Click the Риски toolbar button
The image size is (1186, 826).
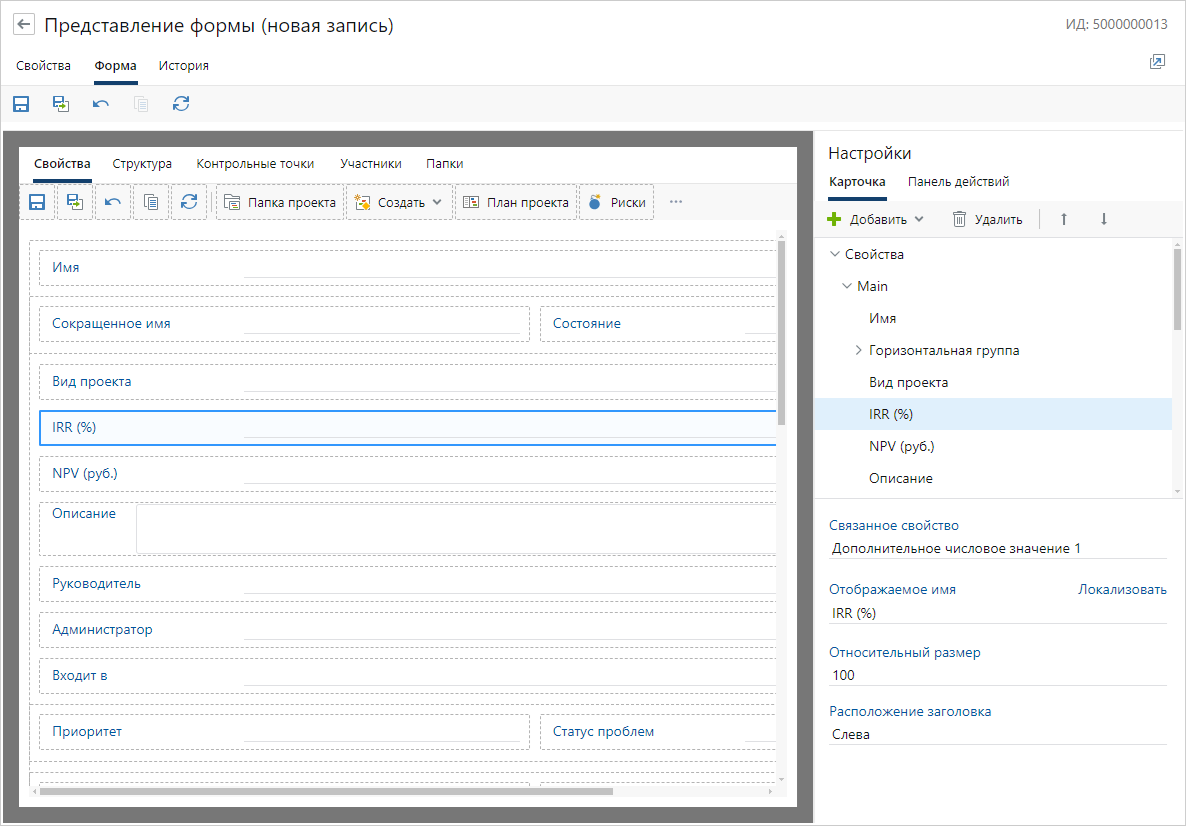[616, 202]
